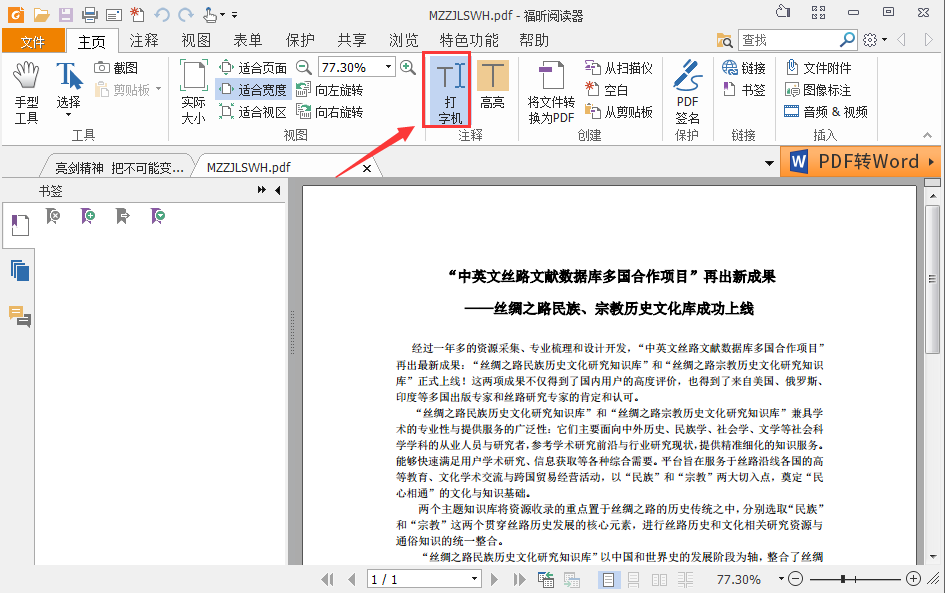
Task: Click the PDF转Word button
Action: 860,160
